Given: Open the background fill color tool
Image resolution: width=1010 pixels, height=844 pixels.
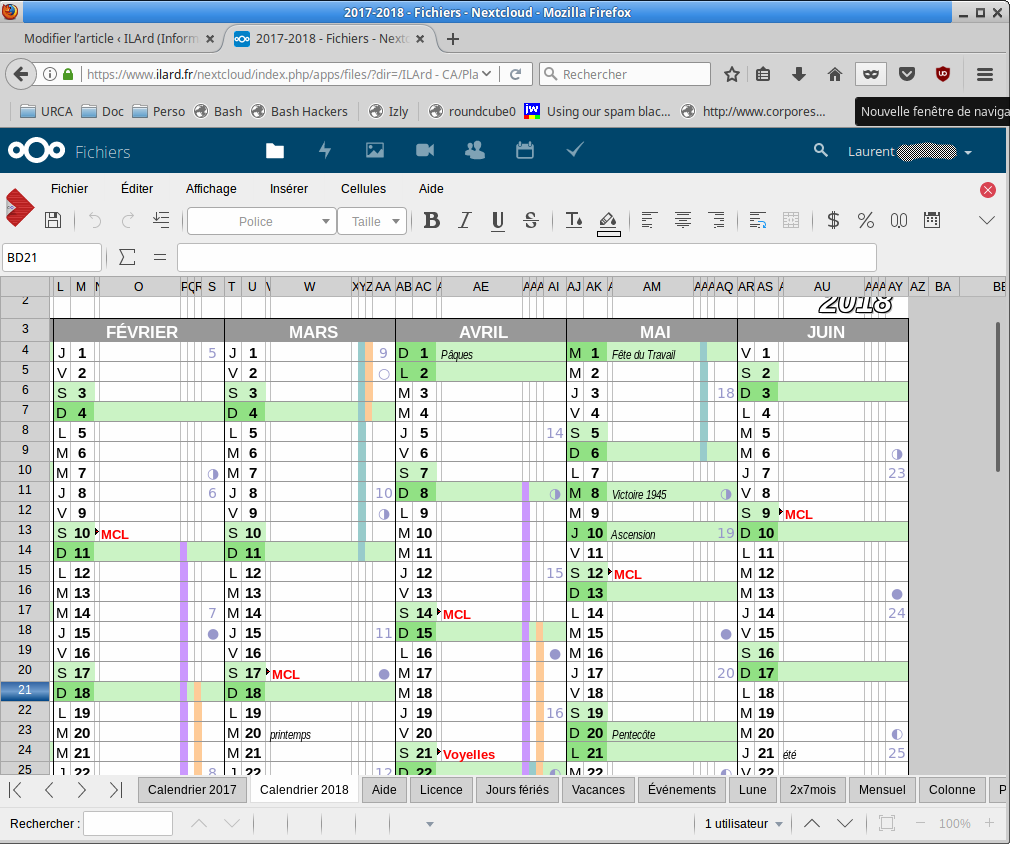Looking at the screenshot, I should click(x=608, y=223).
